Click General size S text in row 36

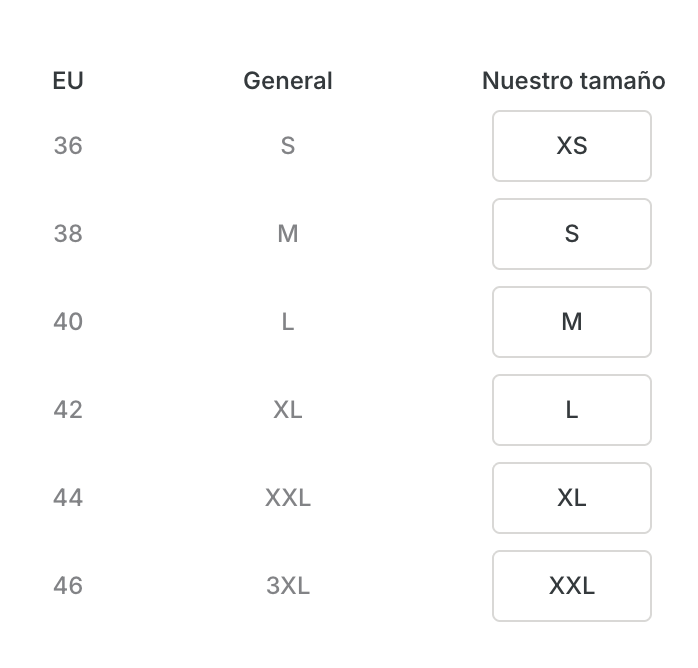click(x=288, y=146)
